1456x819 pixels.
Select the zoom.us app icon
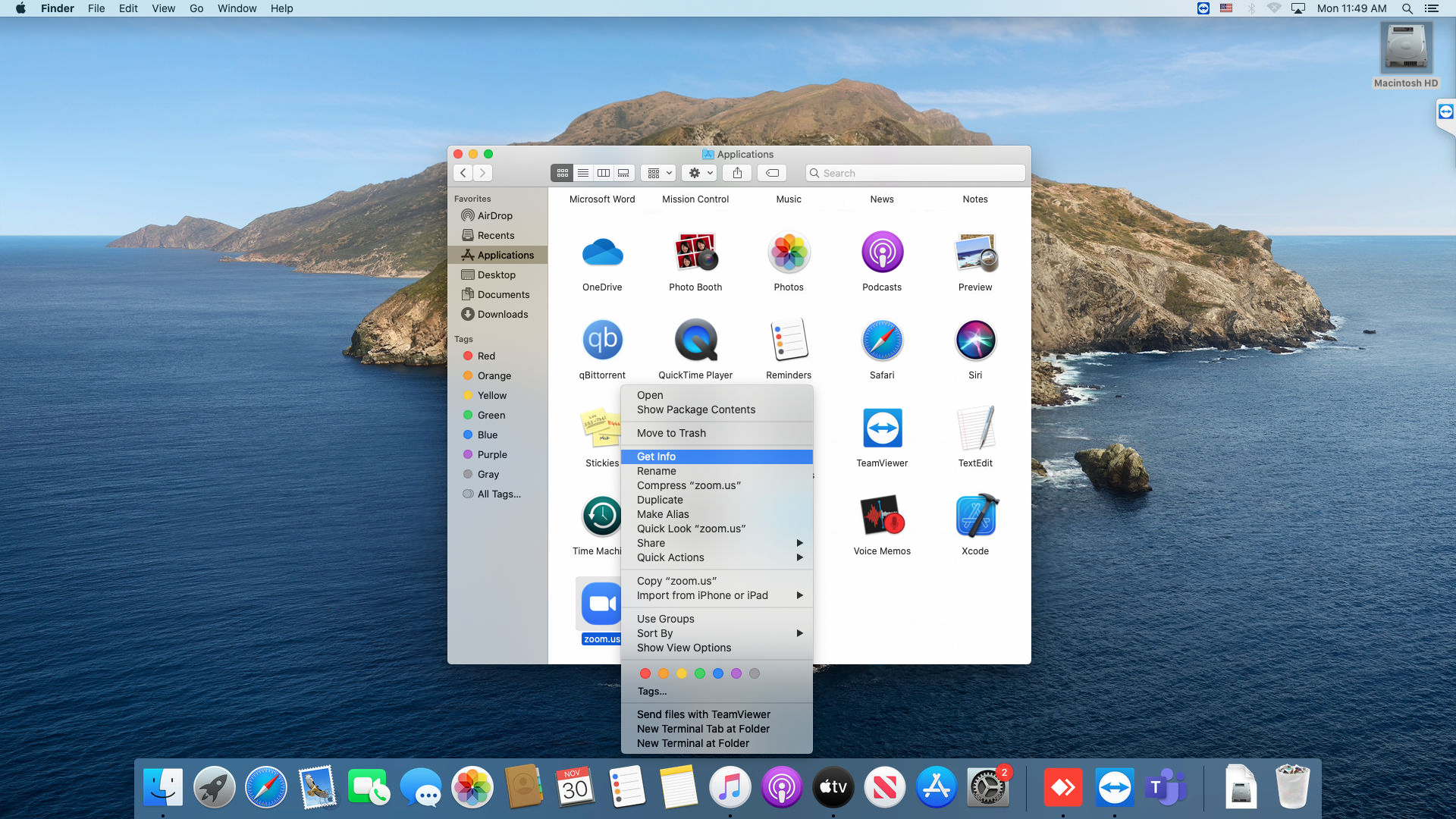pos(601,604)
